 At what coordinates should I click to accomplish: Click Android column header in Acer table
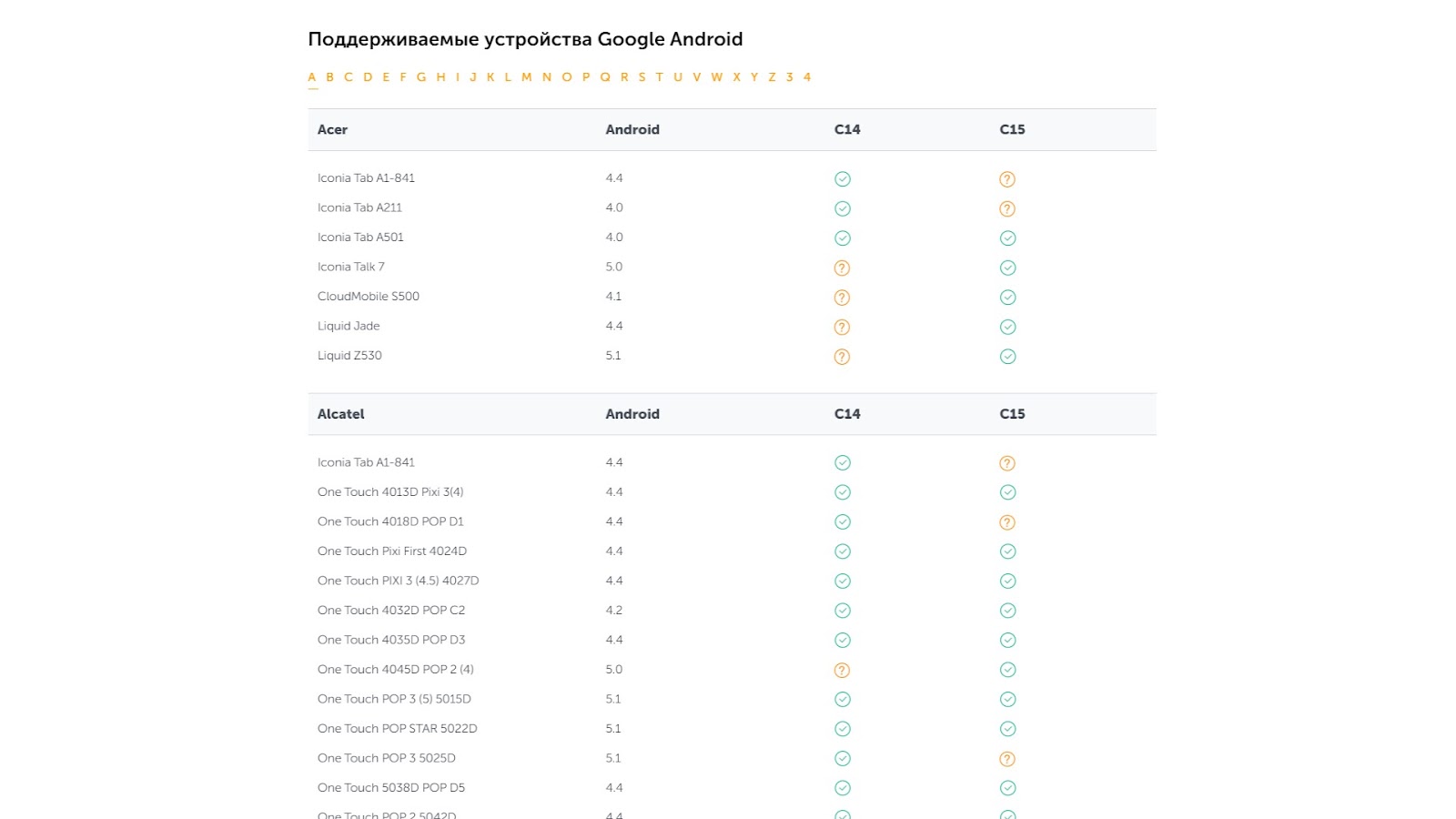tap(632, 129)
